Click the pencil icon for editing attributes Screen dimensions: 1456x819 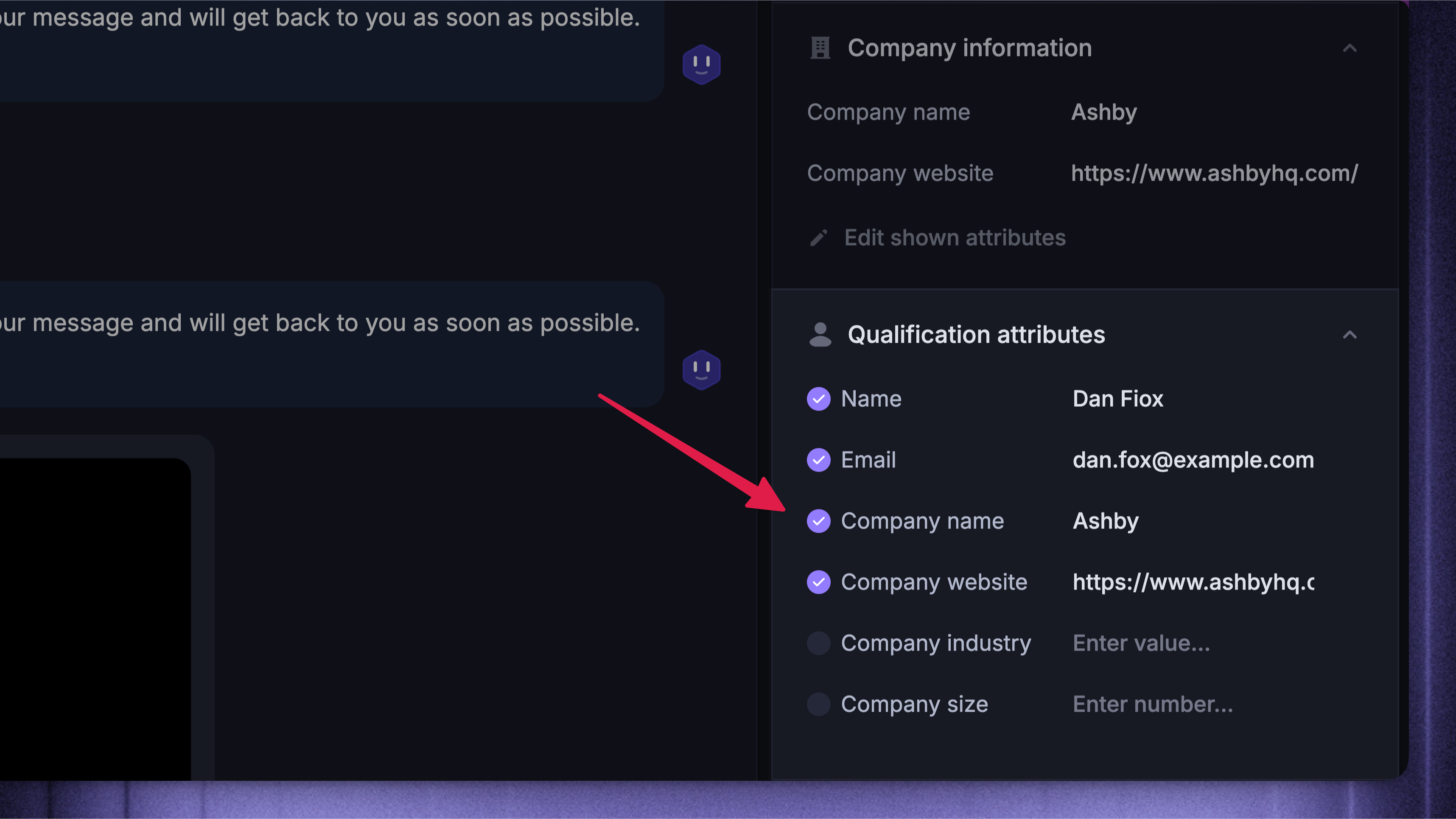[x=818, y=238]
